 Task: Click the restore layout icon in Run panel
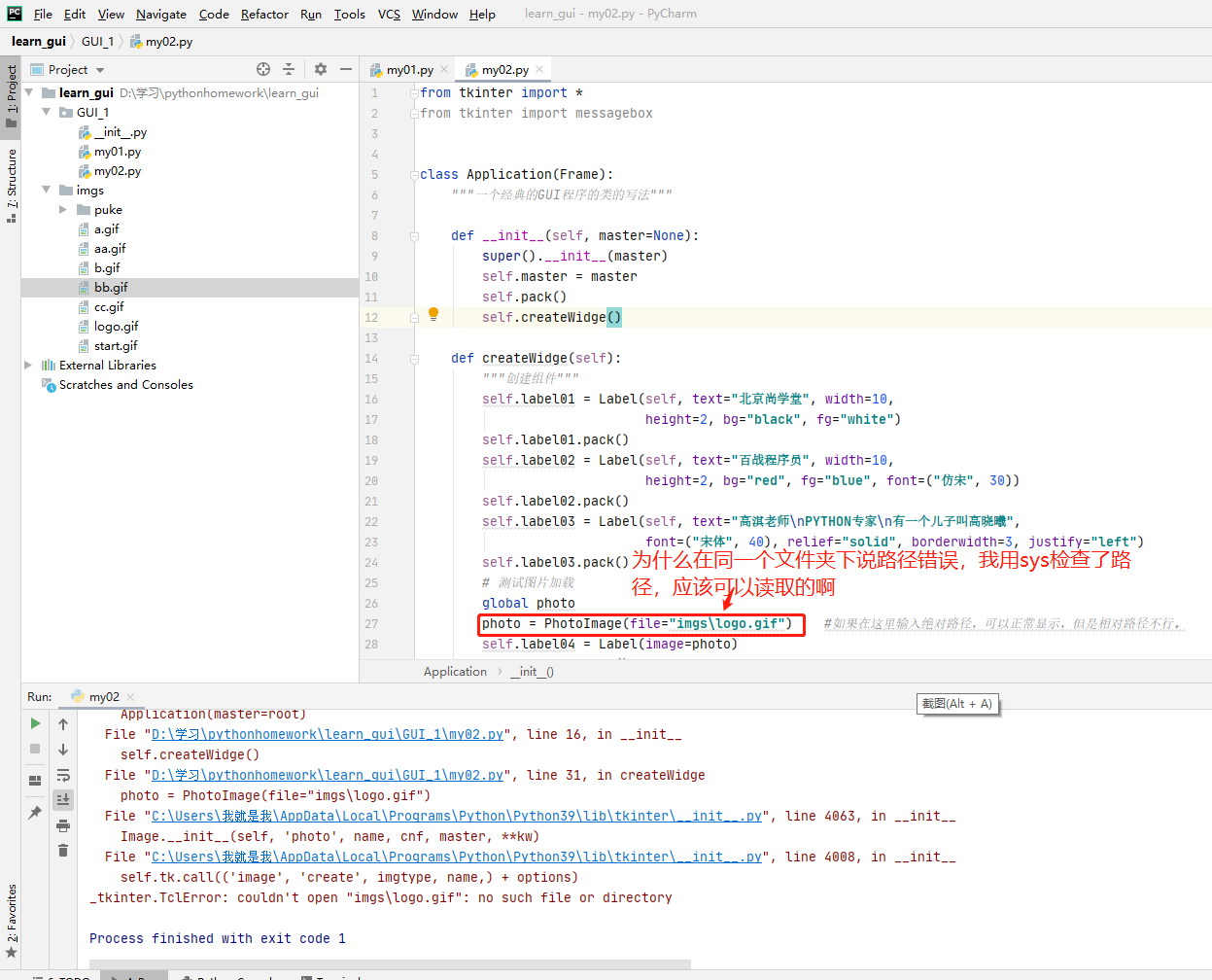(35, 780)
